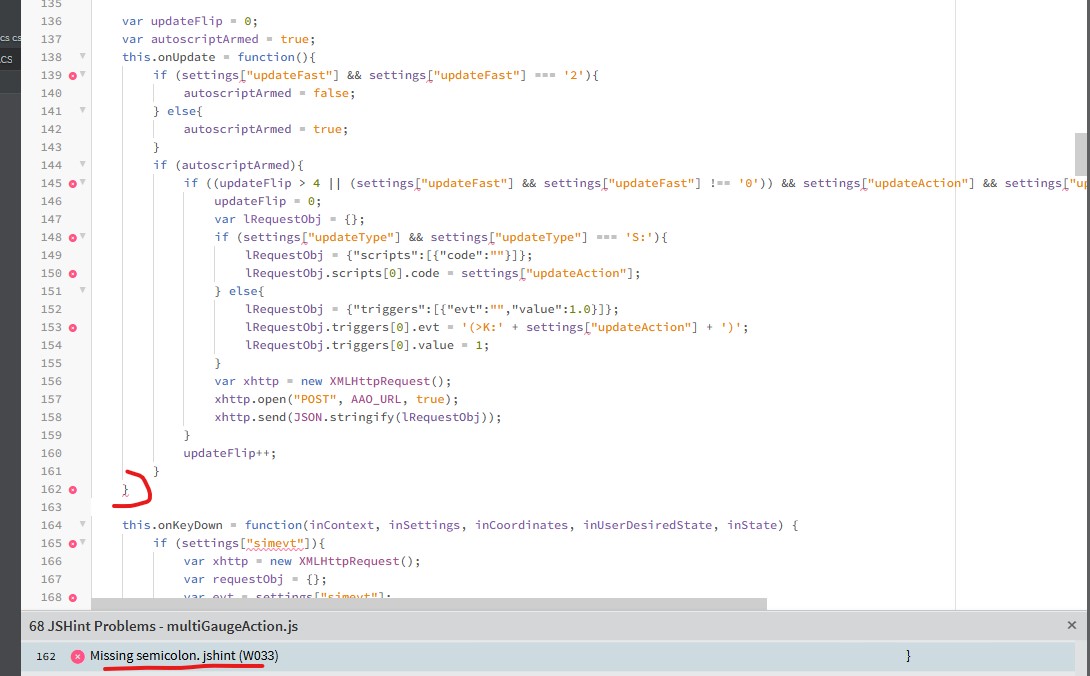1090x676 pixels.
Task: Collapse the else fold at line 151
Action: coord(83,290)
